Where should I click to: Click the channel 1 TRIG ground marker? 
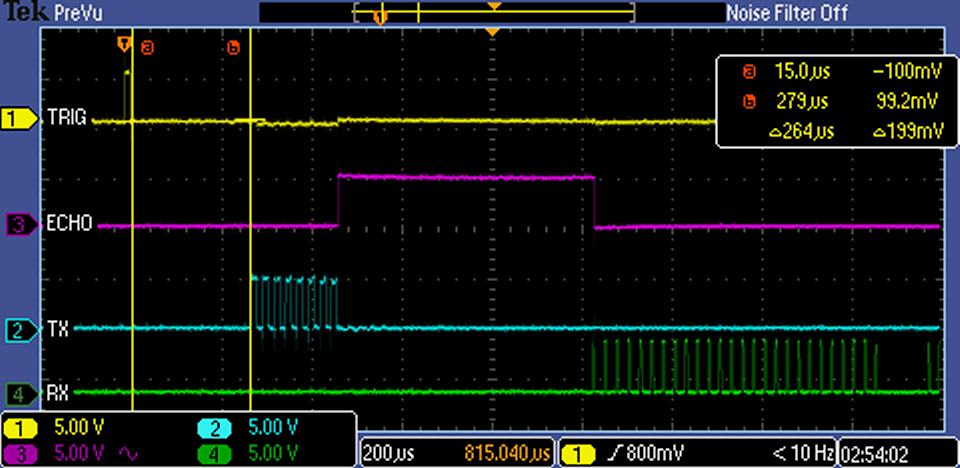pos(16,119)
